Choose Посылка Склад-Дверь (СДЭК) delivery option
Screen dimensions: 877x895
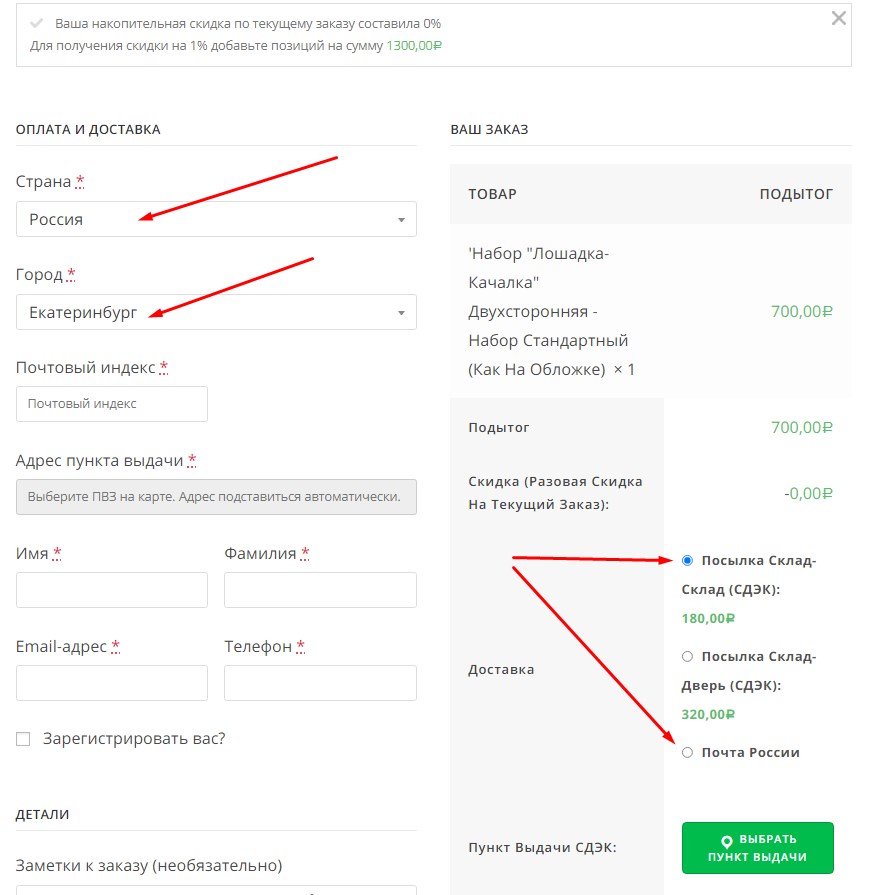click(687, 656)
